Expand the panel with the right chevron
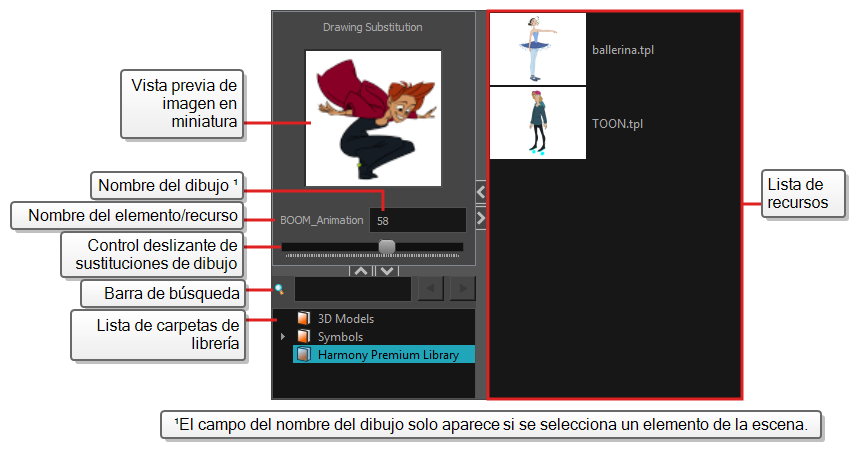 (481, 218)
